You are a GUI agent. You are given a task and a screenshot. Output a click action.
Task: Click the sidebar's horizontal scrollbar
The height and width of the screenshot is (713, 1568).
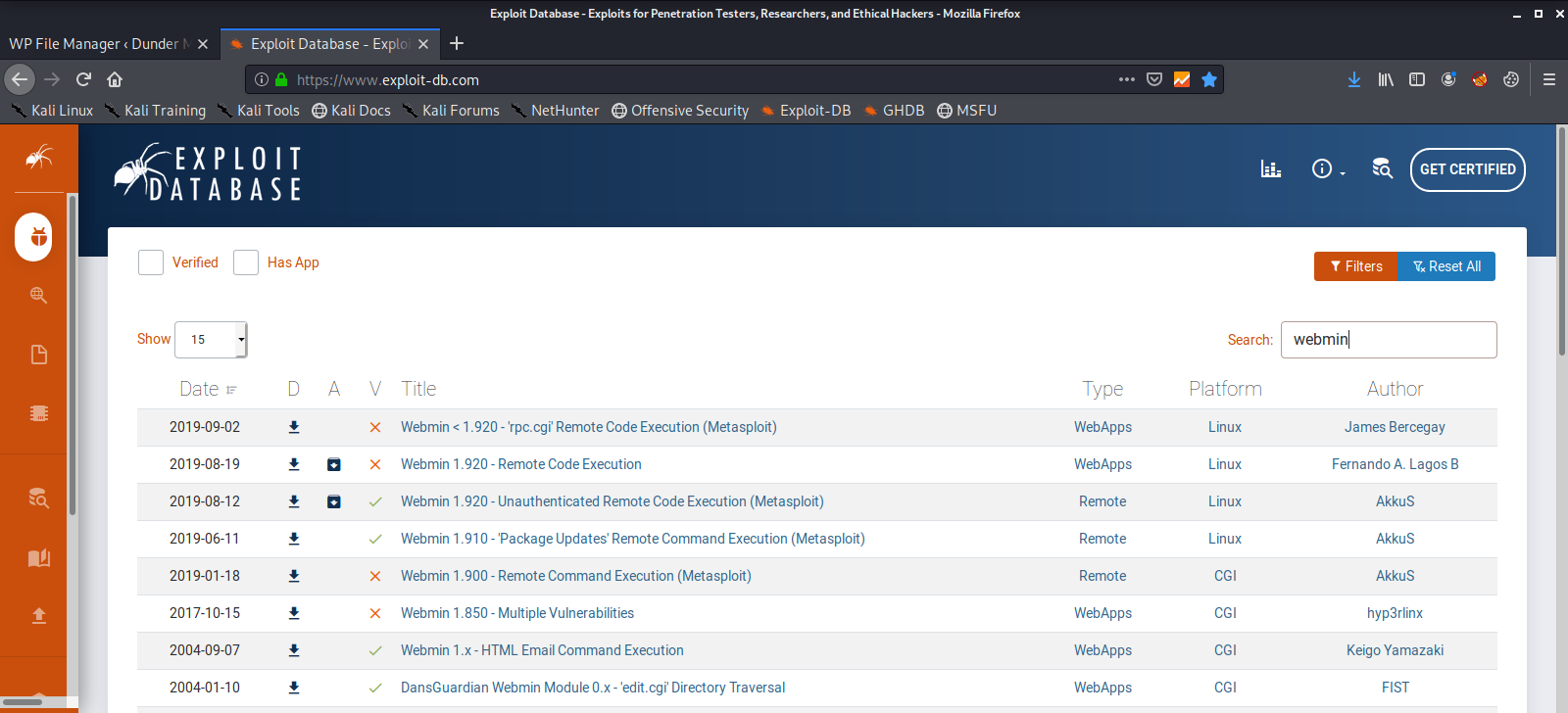(22, 701)
